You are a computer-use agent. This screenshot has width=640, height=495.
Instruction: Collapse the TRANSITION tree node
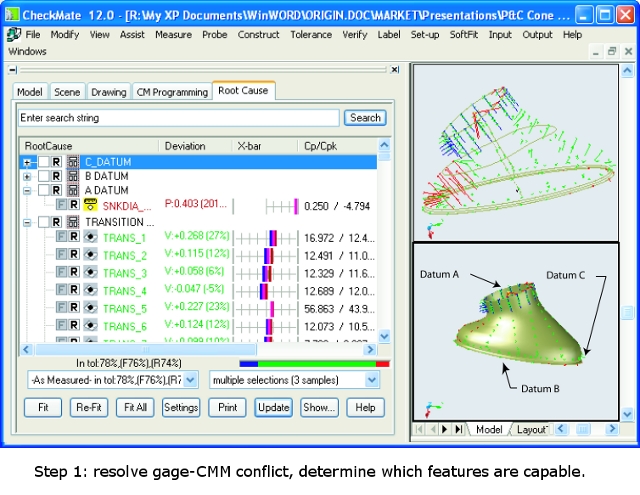click(27, 223)
